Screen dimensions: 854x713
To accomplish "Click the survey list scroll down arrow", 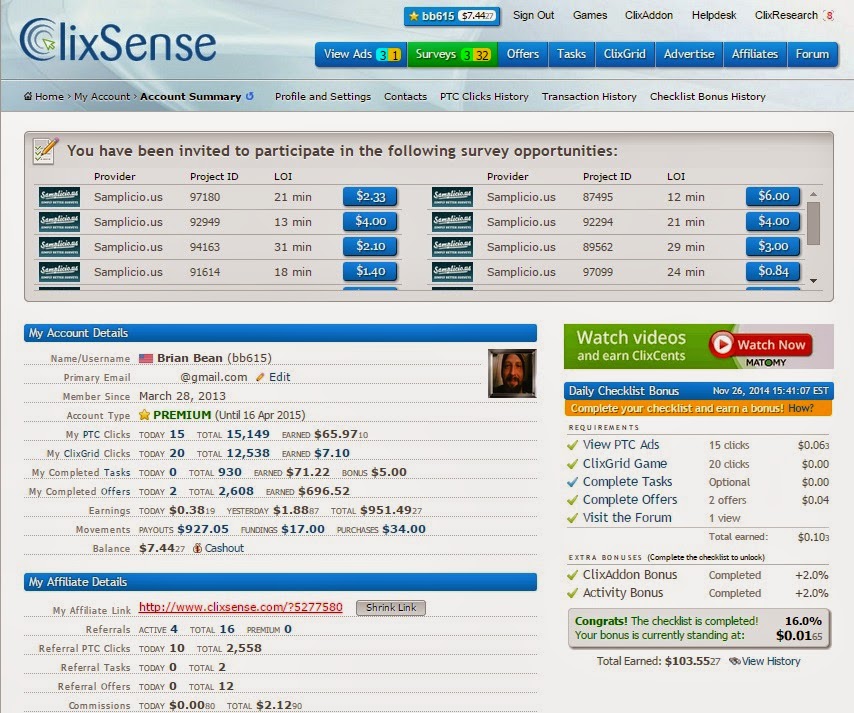I will (813, 281).
